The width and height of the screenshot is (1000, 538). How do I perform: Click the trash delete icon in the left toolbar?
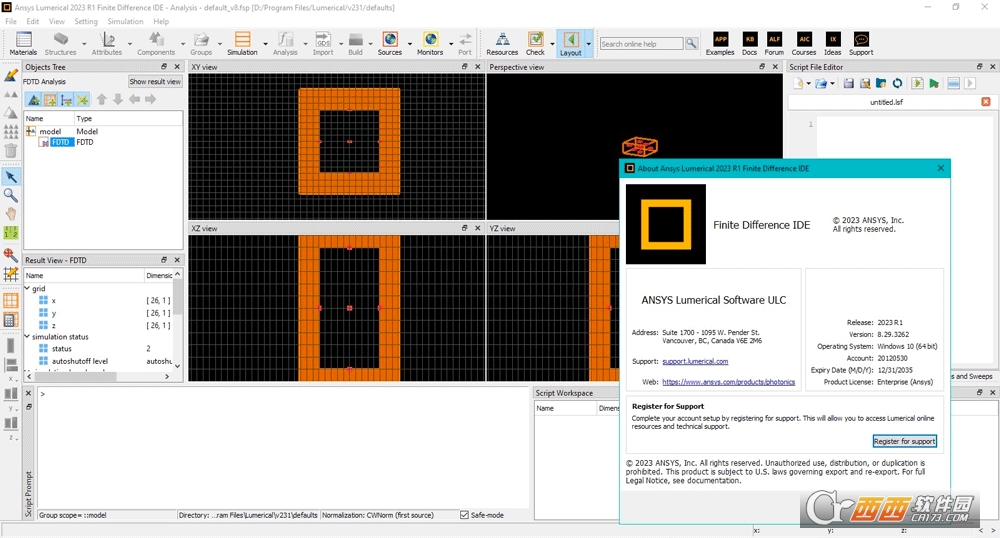point(11,150)
